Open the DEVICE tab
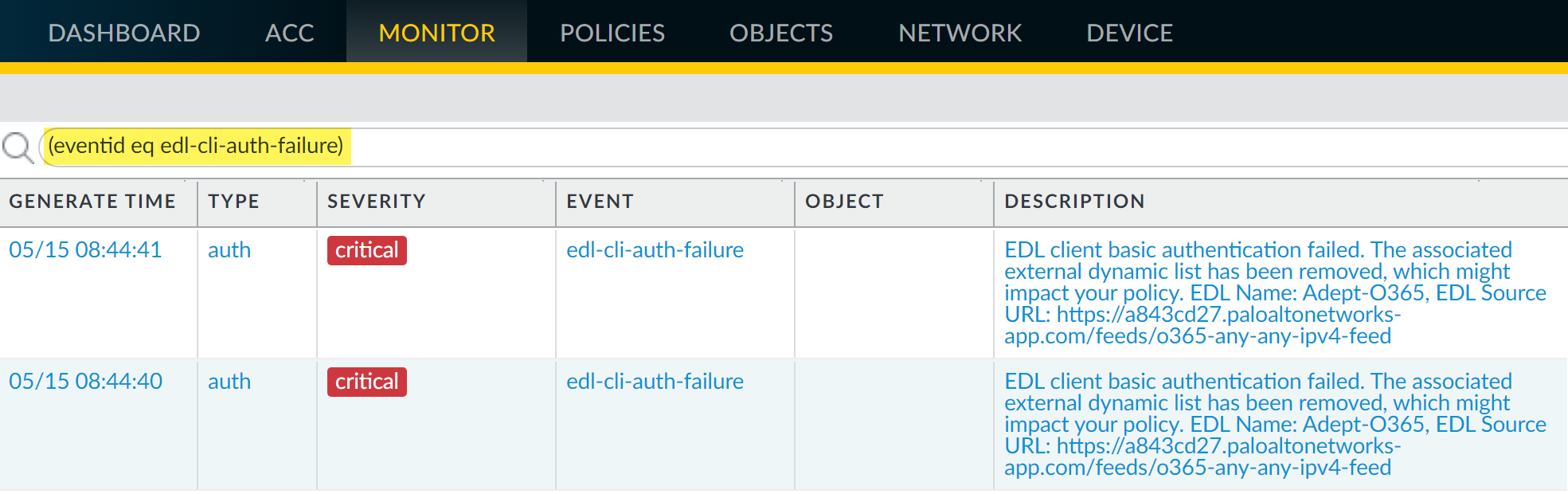Viewport: 1568px width, 494px height. [x=1129, y=33]
